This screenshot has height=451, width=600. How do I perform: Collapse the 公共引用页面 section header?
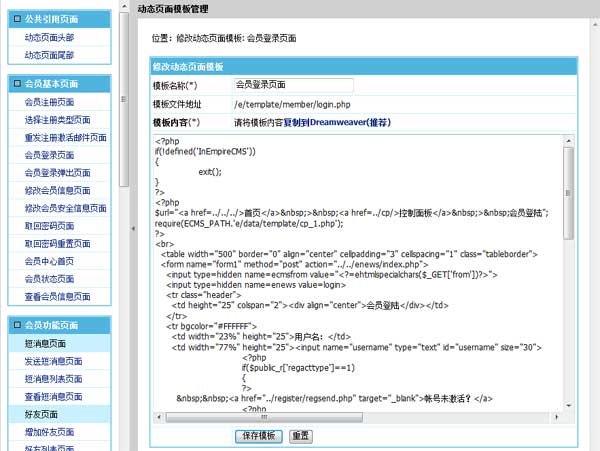pyautogui.click(x=60, y=19)
